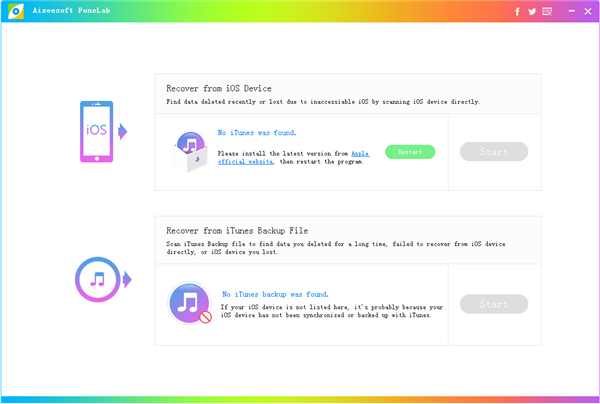This screenshot has height=404, width=600.
Task: Close the FoneLab window
Action: click(588, 11)
